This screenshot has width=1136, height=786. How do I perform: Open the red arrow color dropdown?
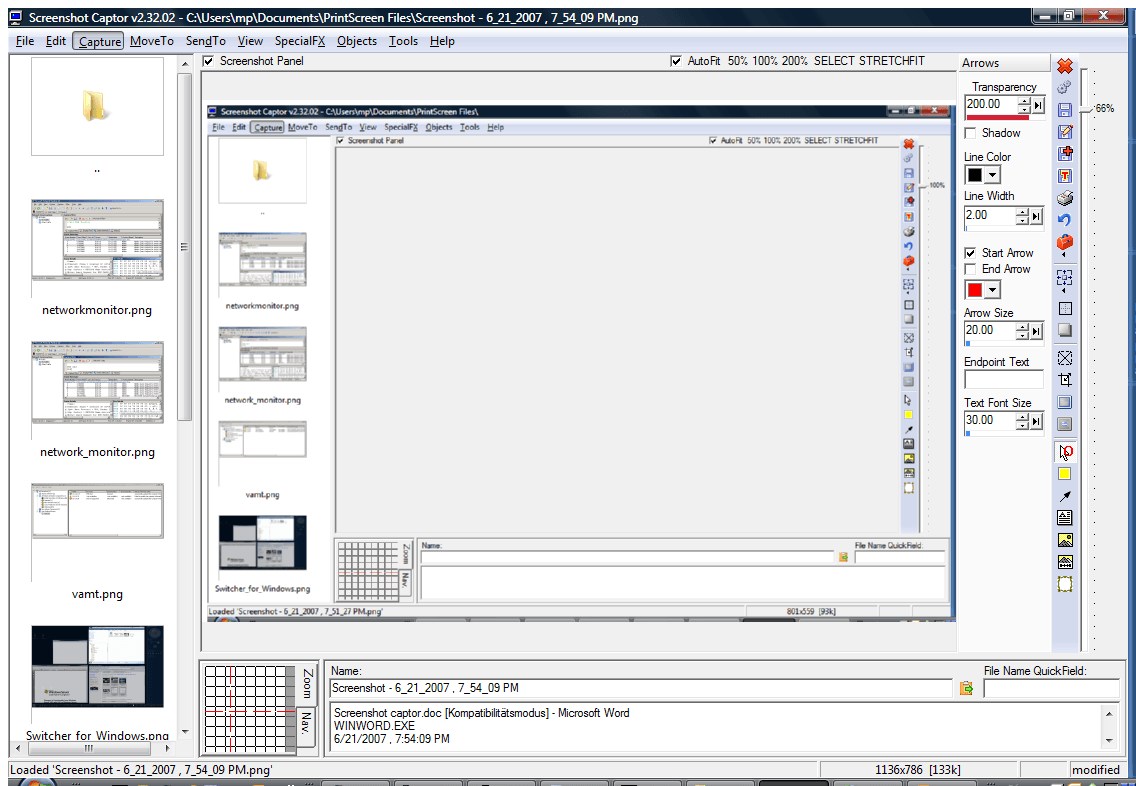tap(993, 290)
